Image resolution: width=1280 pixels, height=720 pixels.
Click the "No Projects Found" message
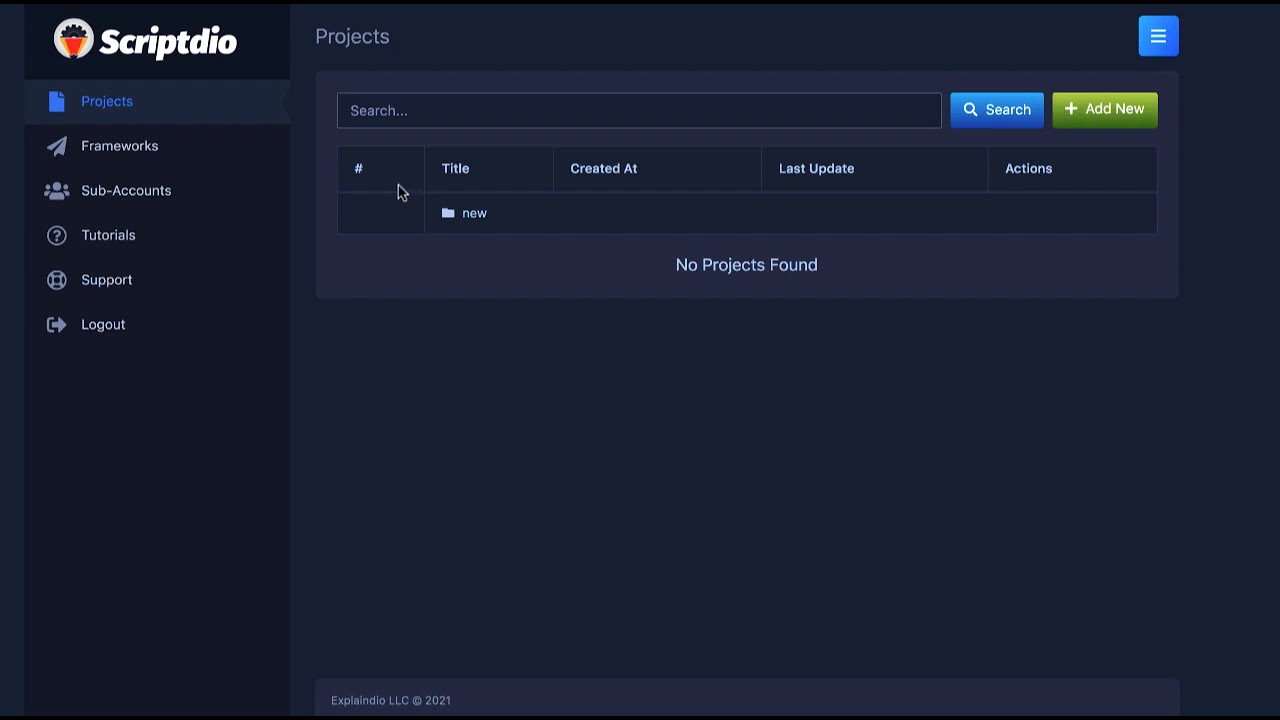pos(746,265)
